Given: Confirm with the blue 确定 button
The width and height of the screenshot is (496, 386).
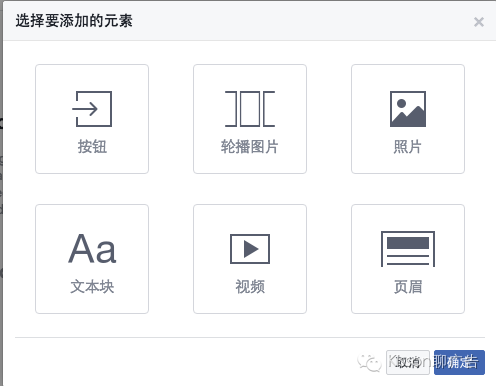Looking at the screenshot, I should [459, 362].
